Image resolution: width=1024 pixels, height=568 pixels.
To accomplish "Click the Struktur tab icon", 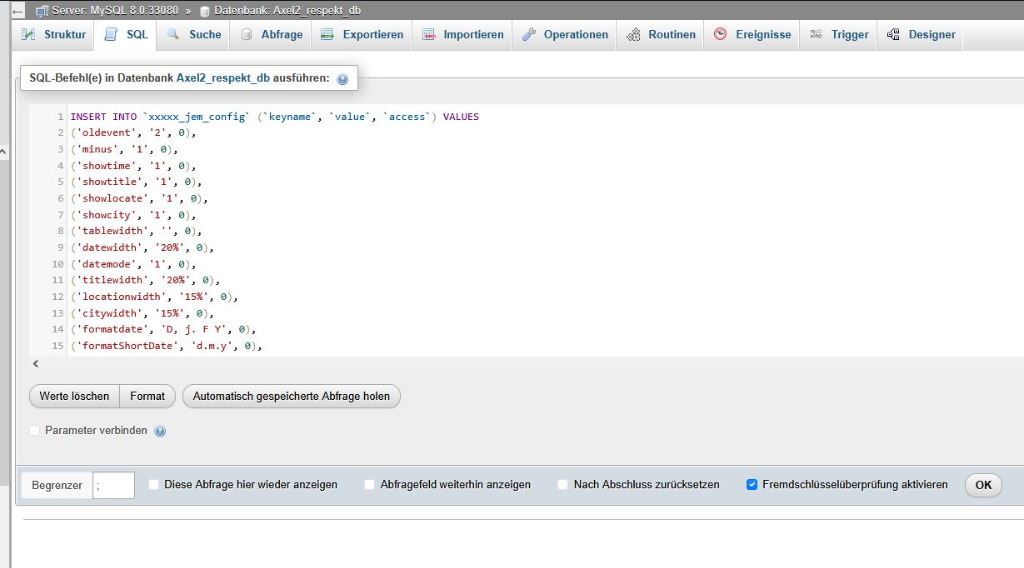I will click(x=29, y=35).
